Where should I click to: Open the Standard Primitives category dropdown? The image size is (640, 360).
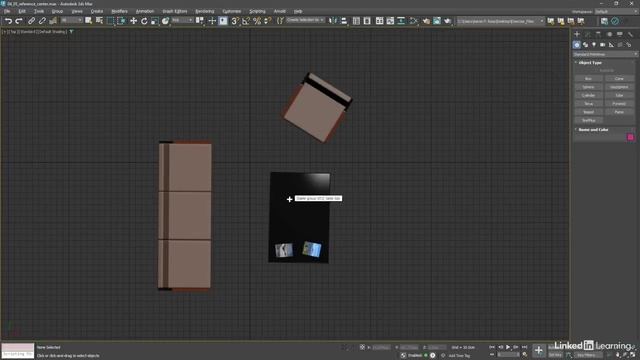(605, 54)
